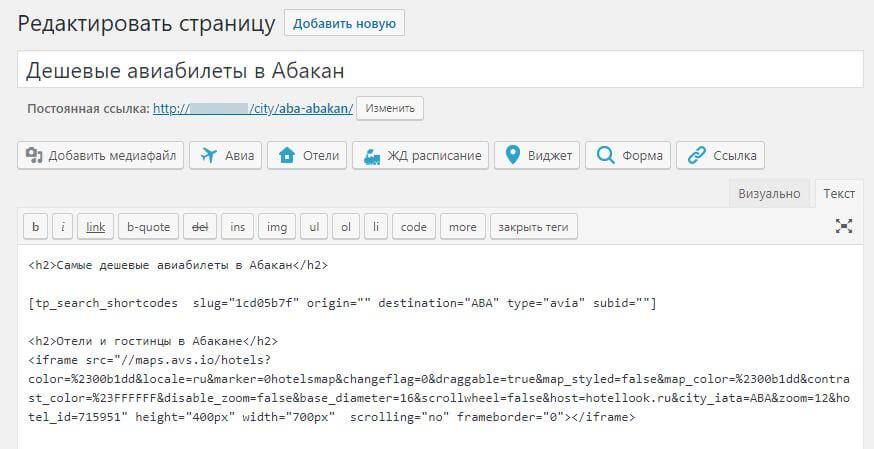Screen dimensions: 874x449
Task: Click into the page title field
Action: pos(440,70)
